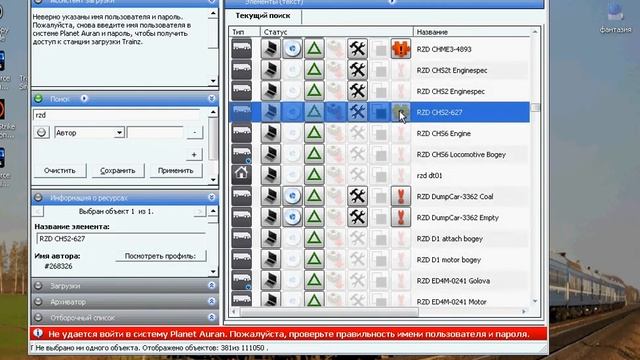The image size is (640, 360).
Task: Sort by the Название column header
Action: [x=473, y=32]
